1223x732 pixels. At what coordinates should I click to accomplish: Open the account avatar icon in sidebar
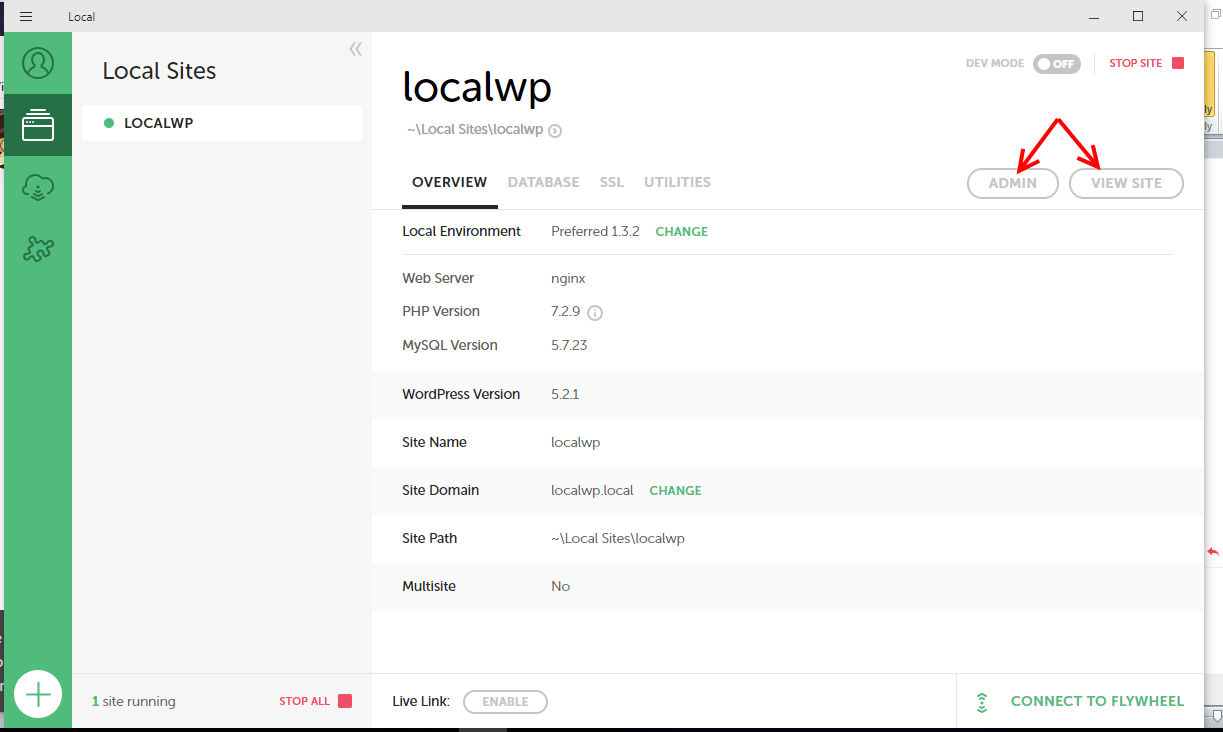tap(38, 63)
